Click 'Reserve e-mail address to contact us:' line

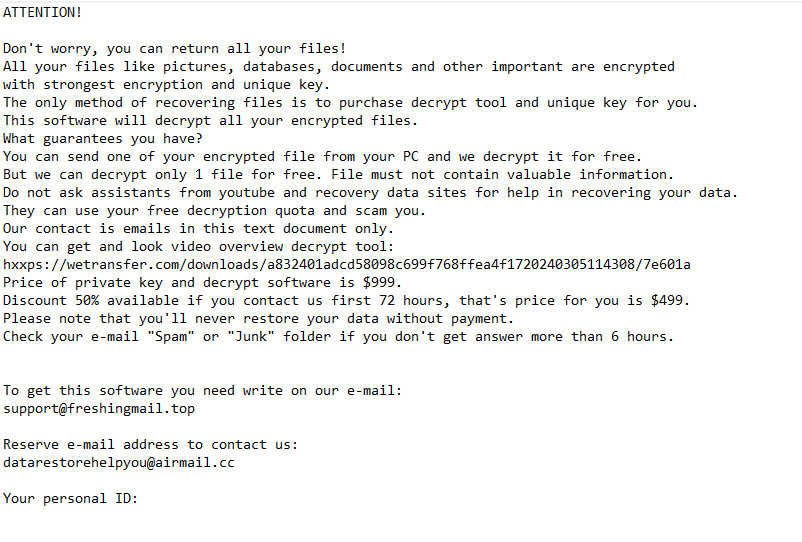pyautogui.click(x=150, y=445)
